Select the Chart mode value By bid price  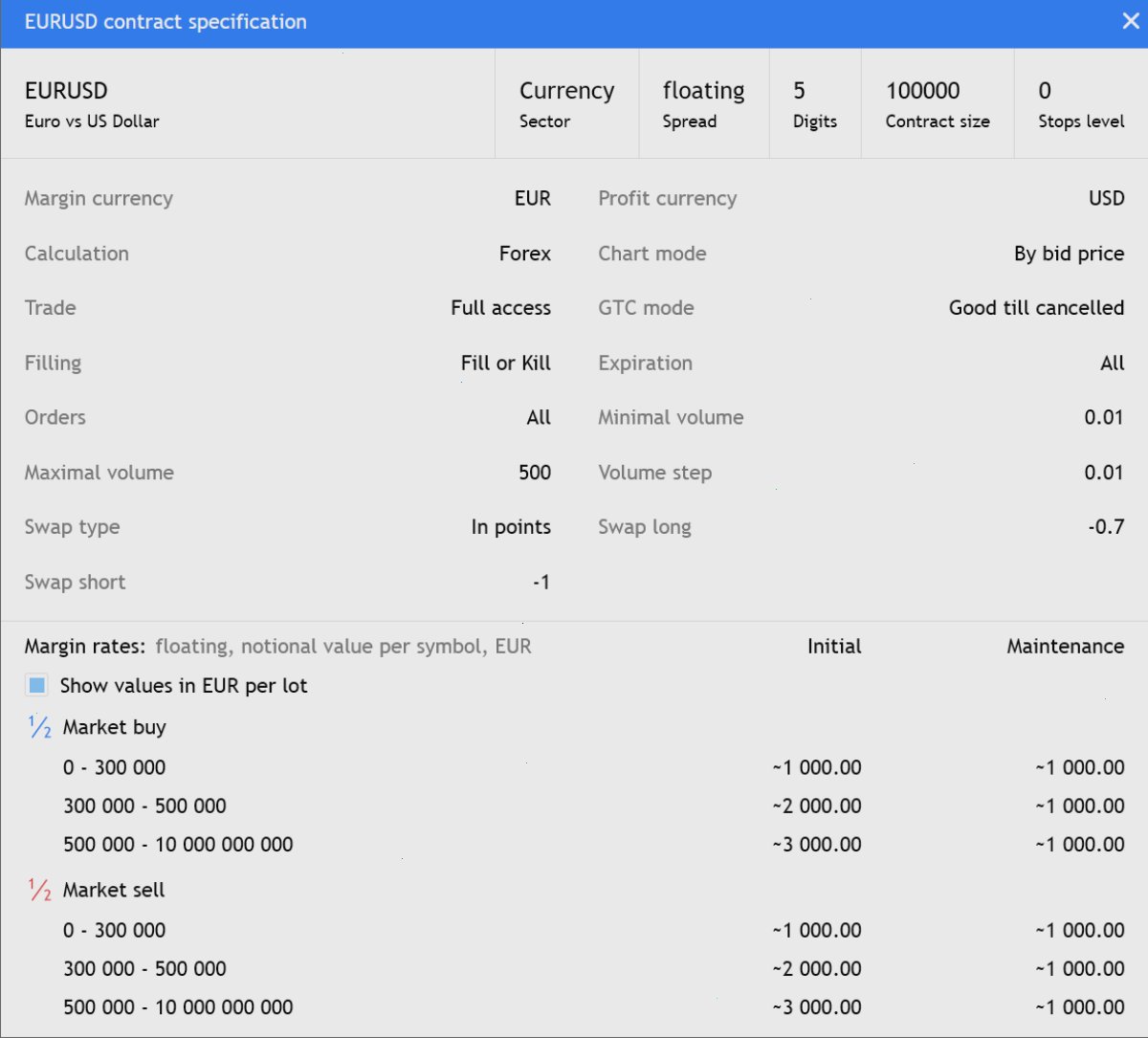click(x=1070, y=254)
